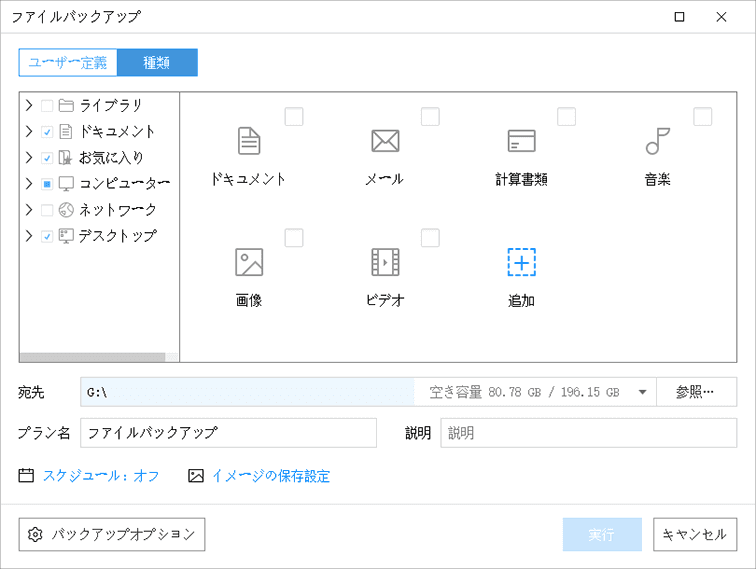
Task: Expand the ライブラリ tree node
Action: point(29,105)
